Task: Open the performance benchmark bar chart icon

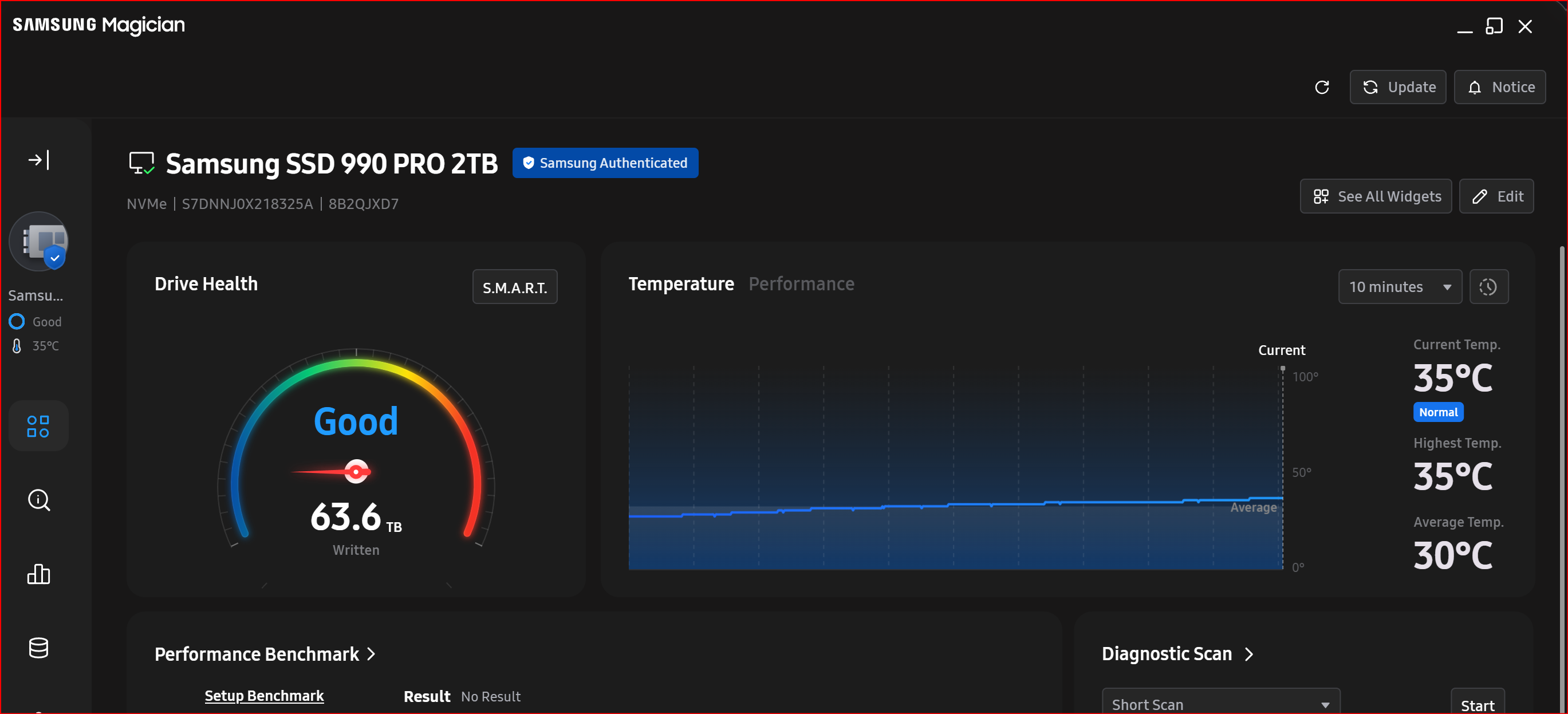Action: (38, 574)
